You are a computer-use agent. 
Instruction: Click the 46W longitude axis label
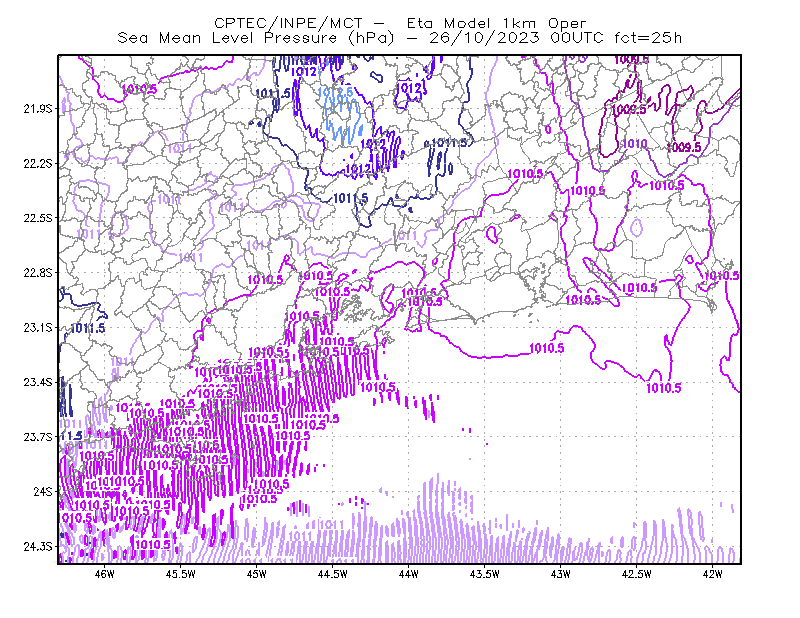click(x=105, y=574)
